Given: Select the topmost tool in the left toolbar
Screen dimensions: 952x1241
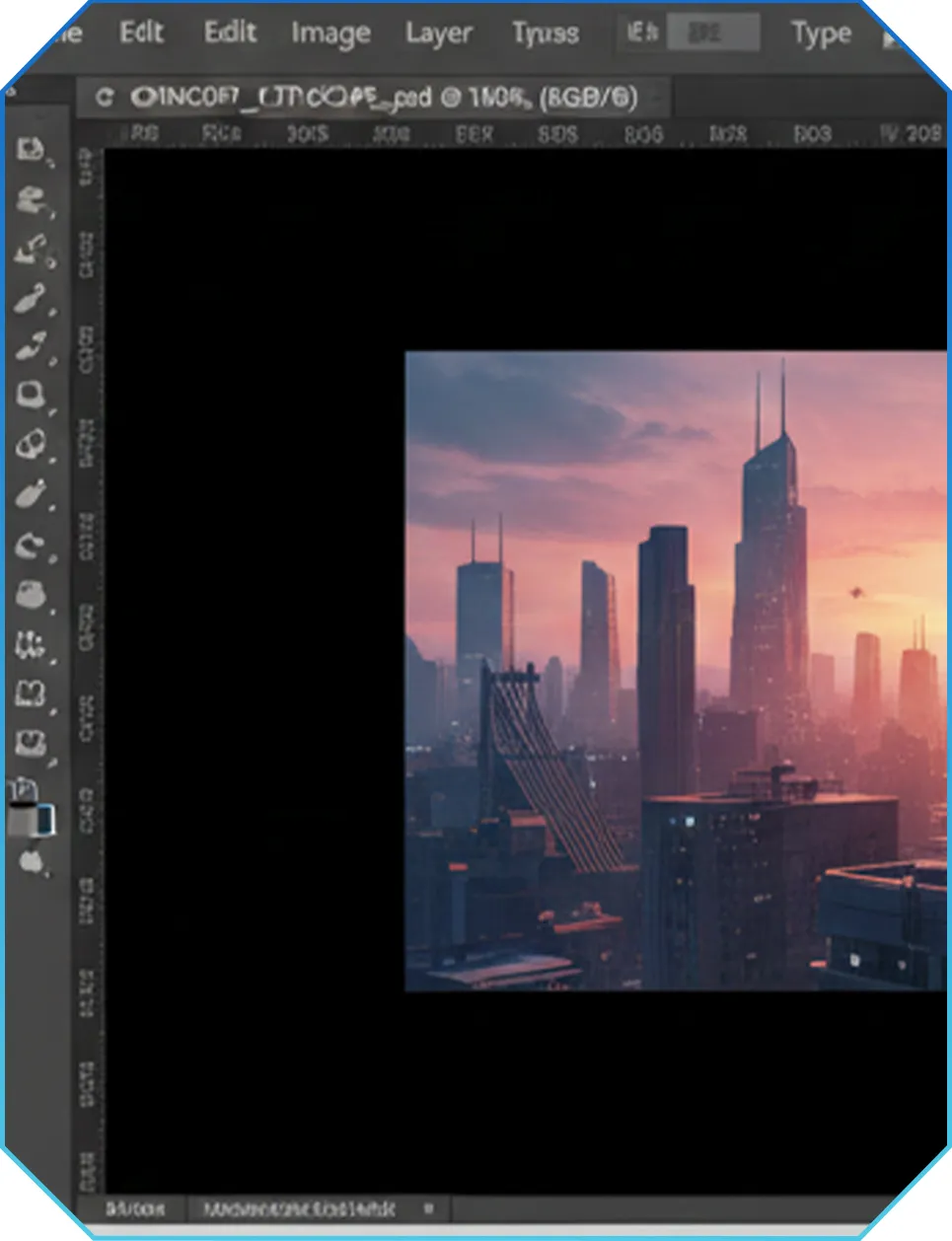Looking at the screenshot, I should tap(31, 149).
